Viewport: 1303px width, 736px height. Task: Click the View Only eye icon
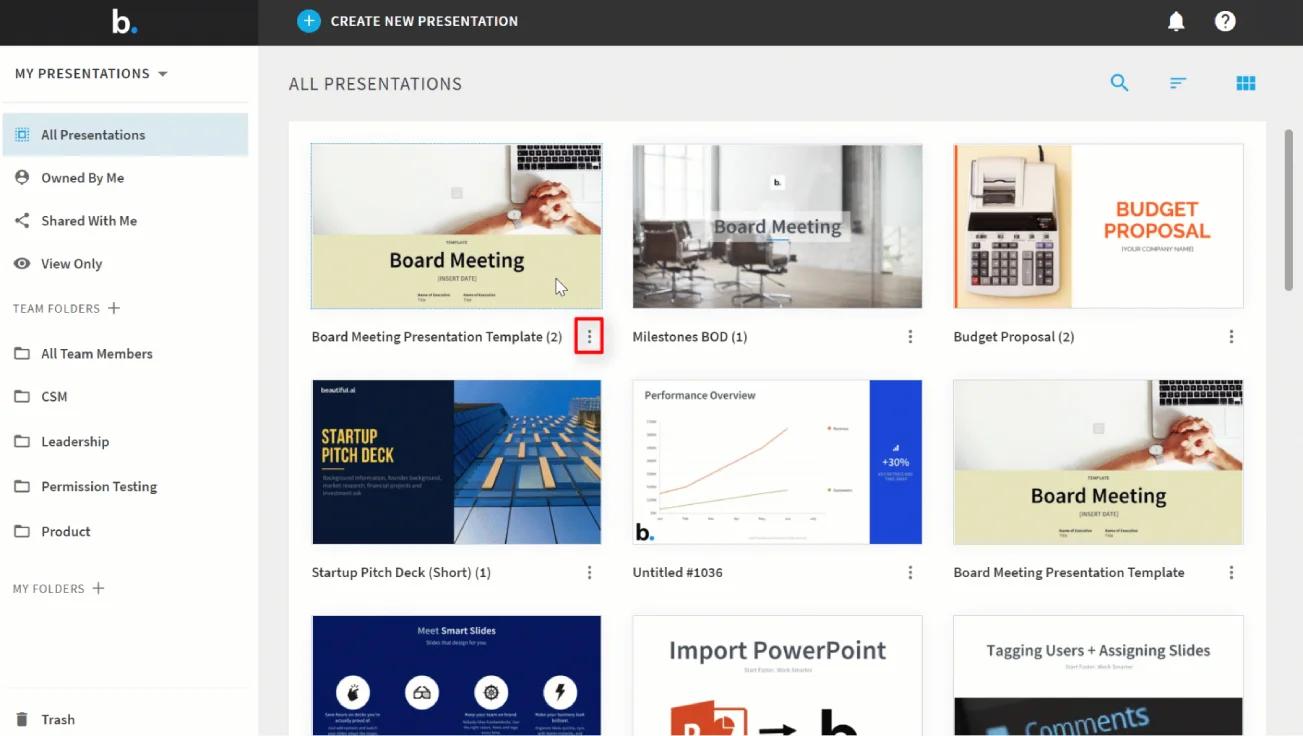(x=22, y=263)
